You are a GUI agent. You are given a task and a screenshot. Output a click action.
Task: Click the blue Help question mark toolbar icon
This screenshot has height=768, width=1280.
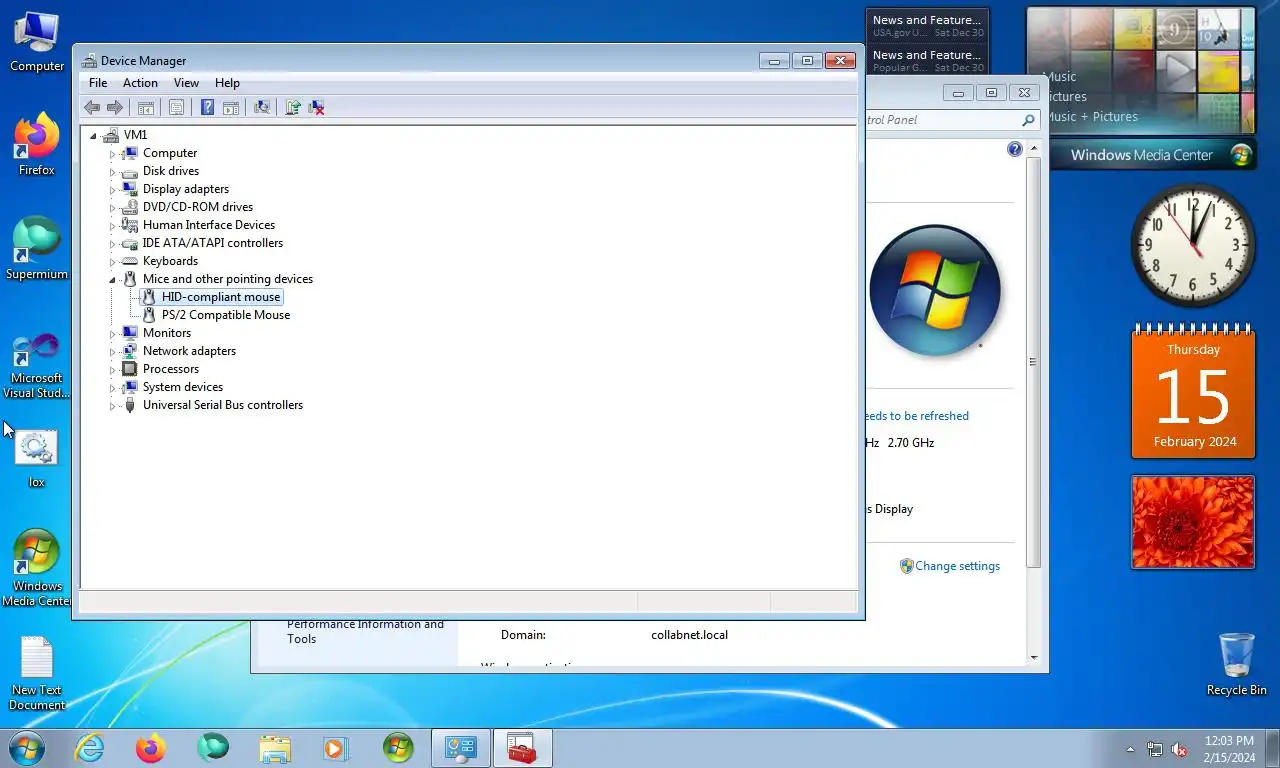click(207, 107)
